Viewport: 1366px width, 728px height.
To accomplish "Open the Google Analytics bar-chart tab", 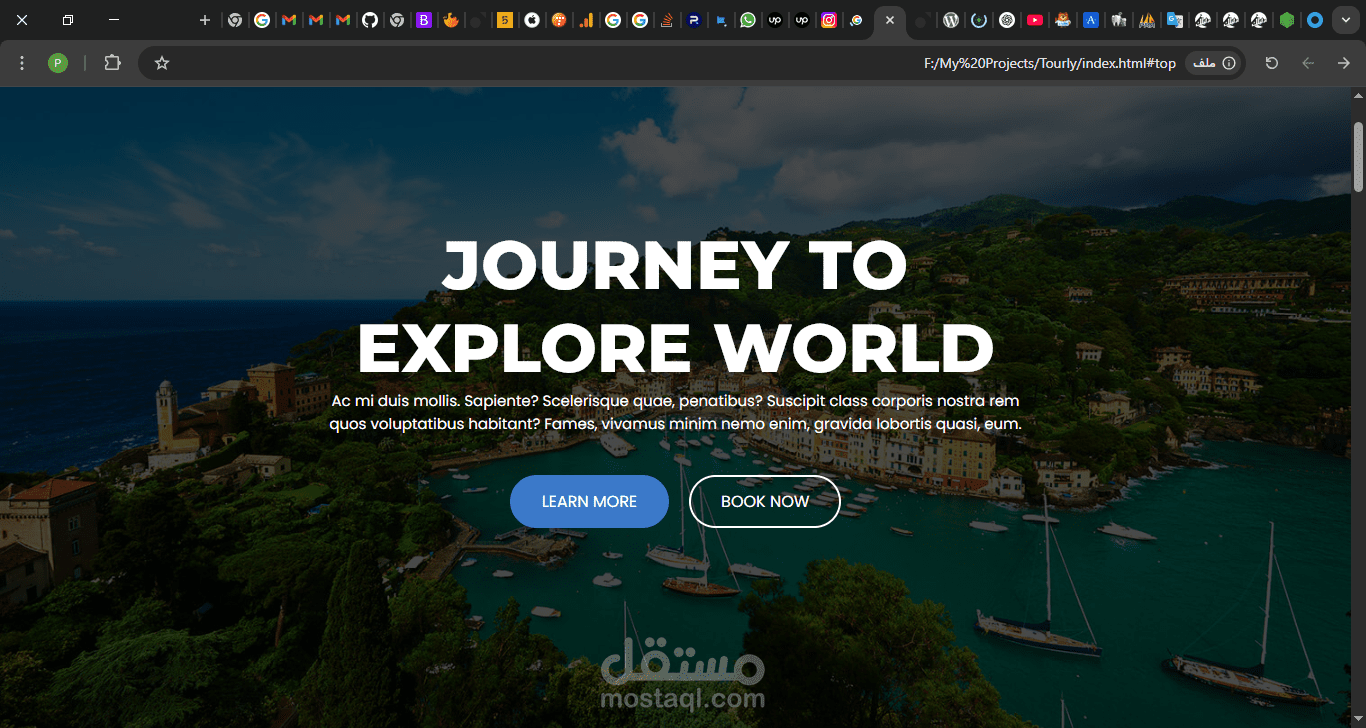I will pos(586,20).
